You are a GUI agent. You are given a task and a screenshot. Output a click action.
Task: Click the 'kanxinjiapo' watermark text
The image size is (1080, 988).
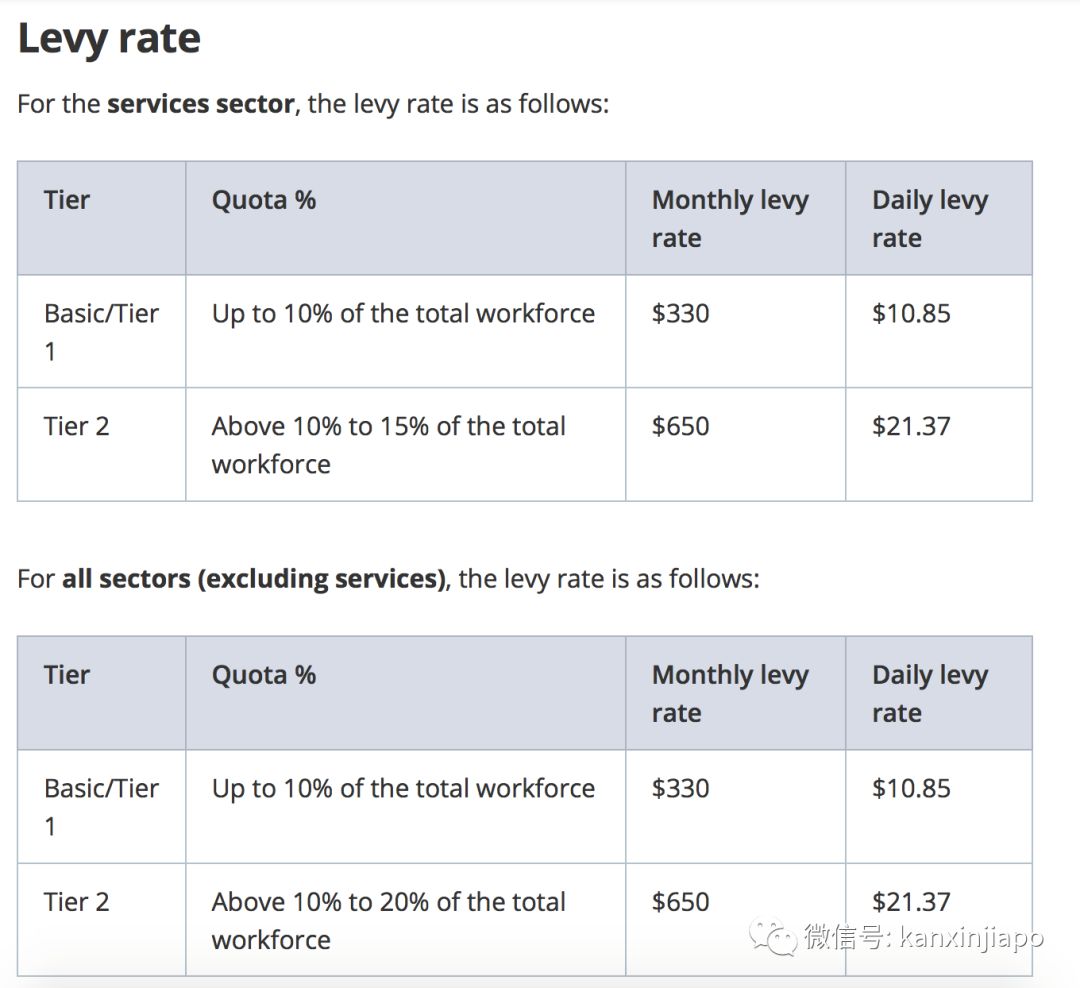(970, 937)
